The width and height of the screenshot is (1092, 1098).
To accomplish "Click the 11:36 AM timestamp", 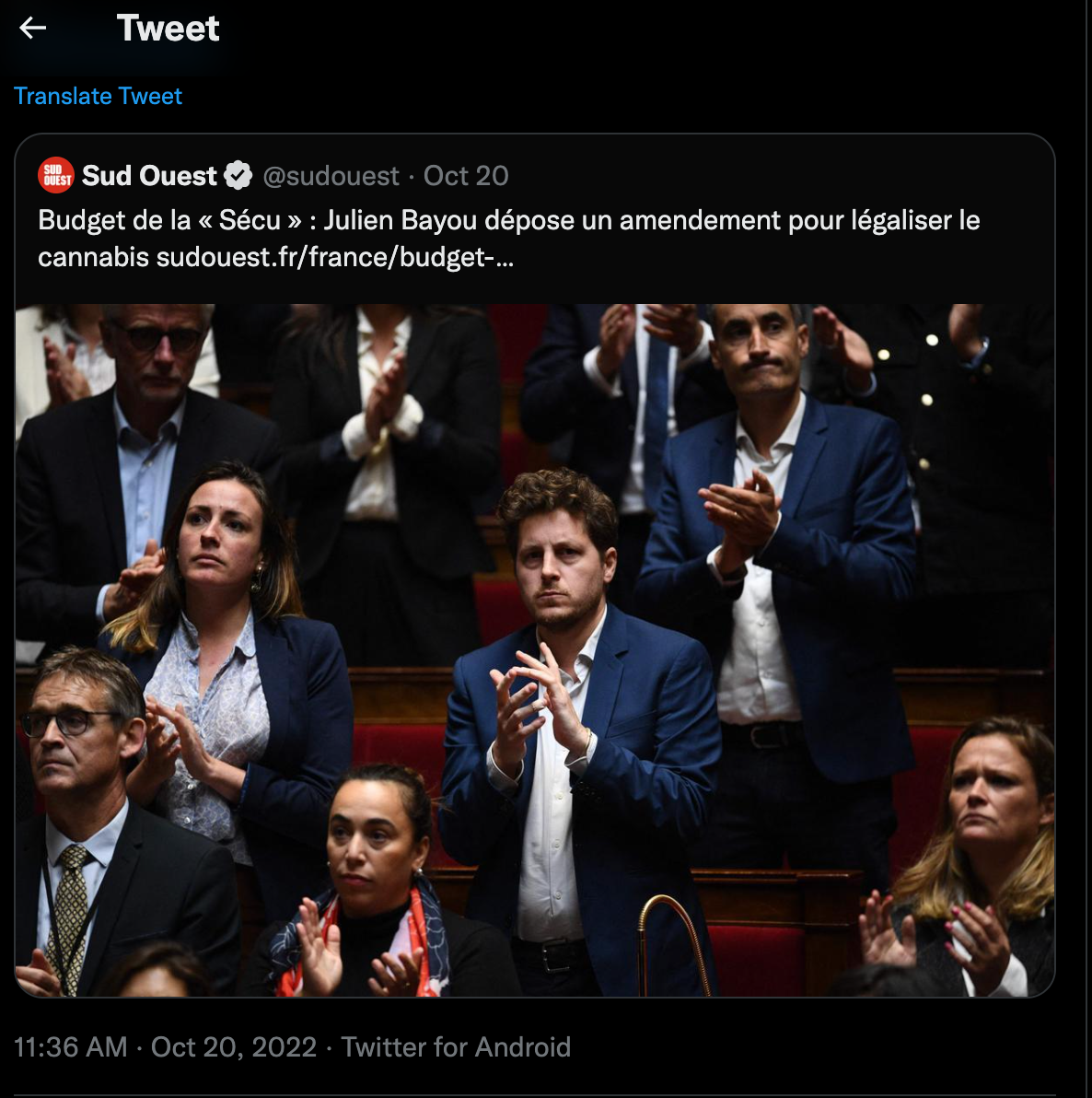I will pos(71,1047).
